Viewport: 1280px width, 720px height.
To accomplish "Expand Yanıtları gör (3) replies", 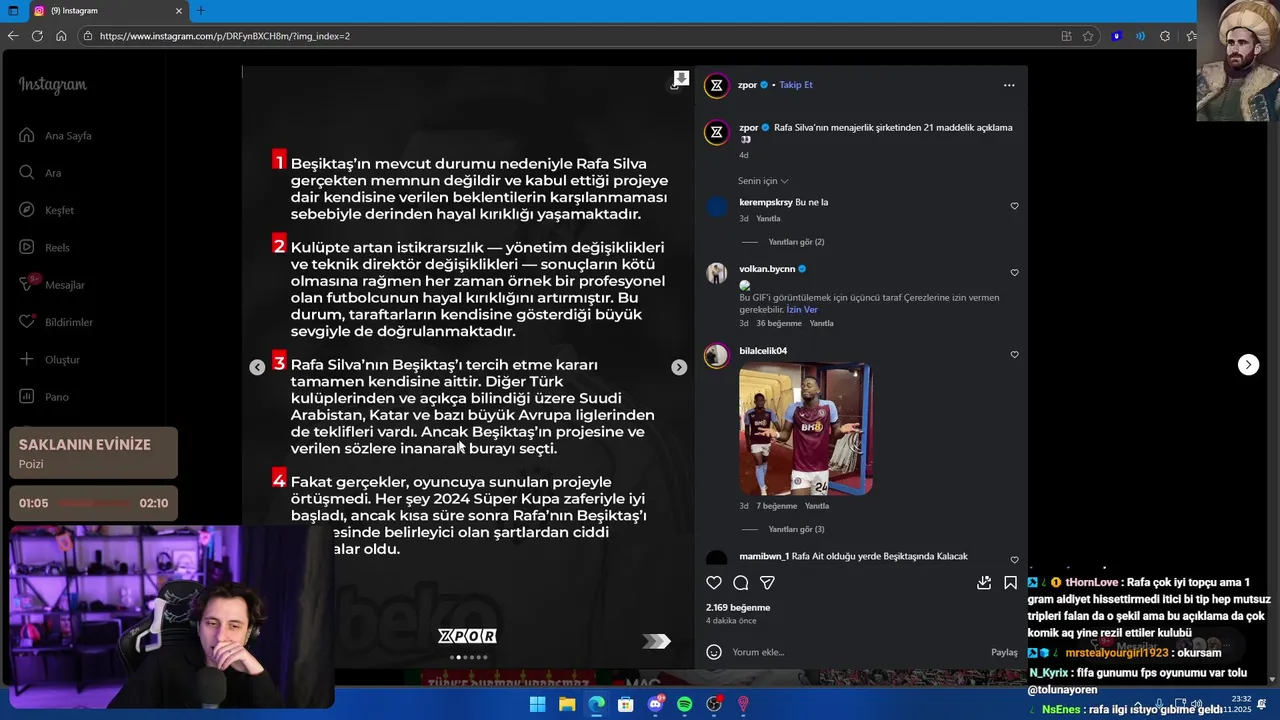I will pos(796,529).
